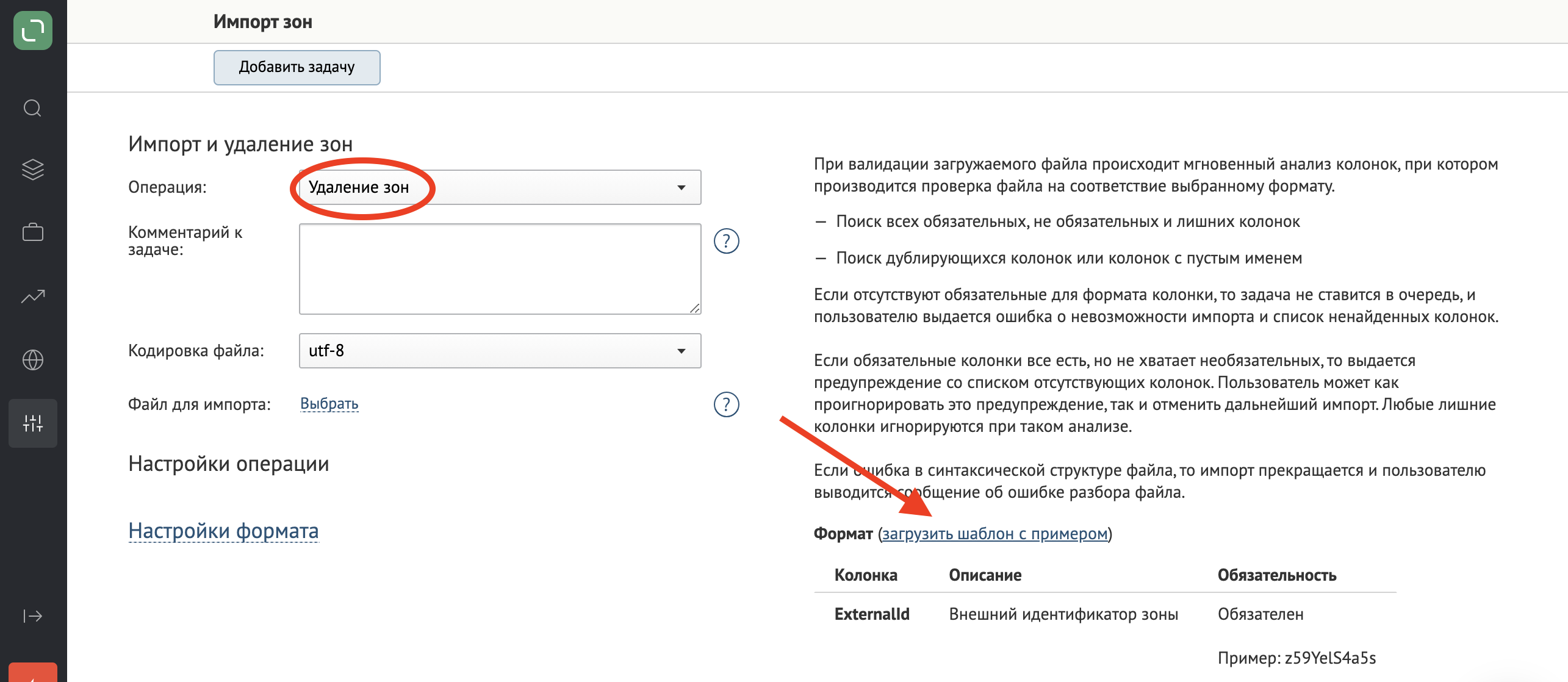The height and width of the screenshot is (682, 1568).
Task: Click the Выбрать file link
Action: pos(329,404)
